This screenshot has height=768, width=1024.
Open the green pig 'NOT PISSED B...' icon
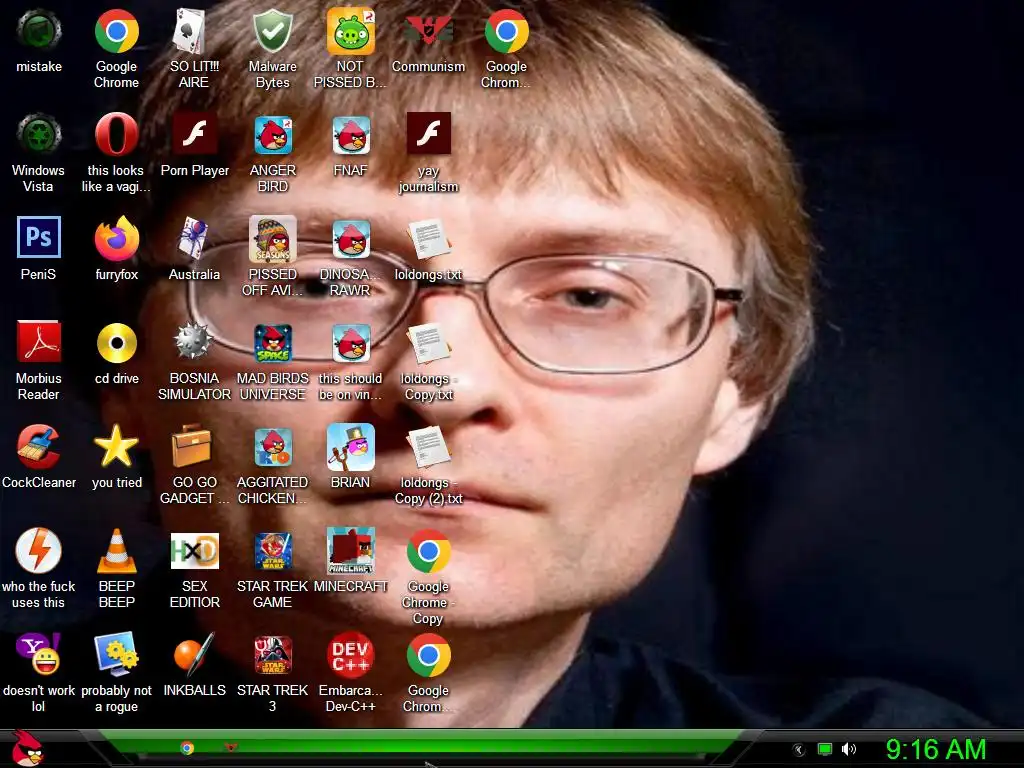coord(350,31)
